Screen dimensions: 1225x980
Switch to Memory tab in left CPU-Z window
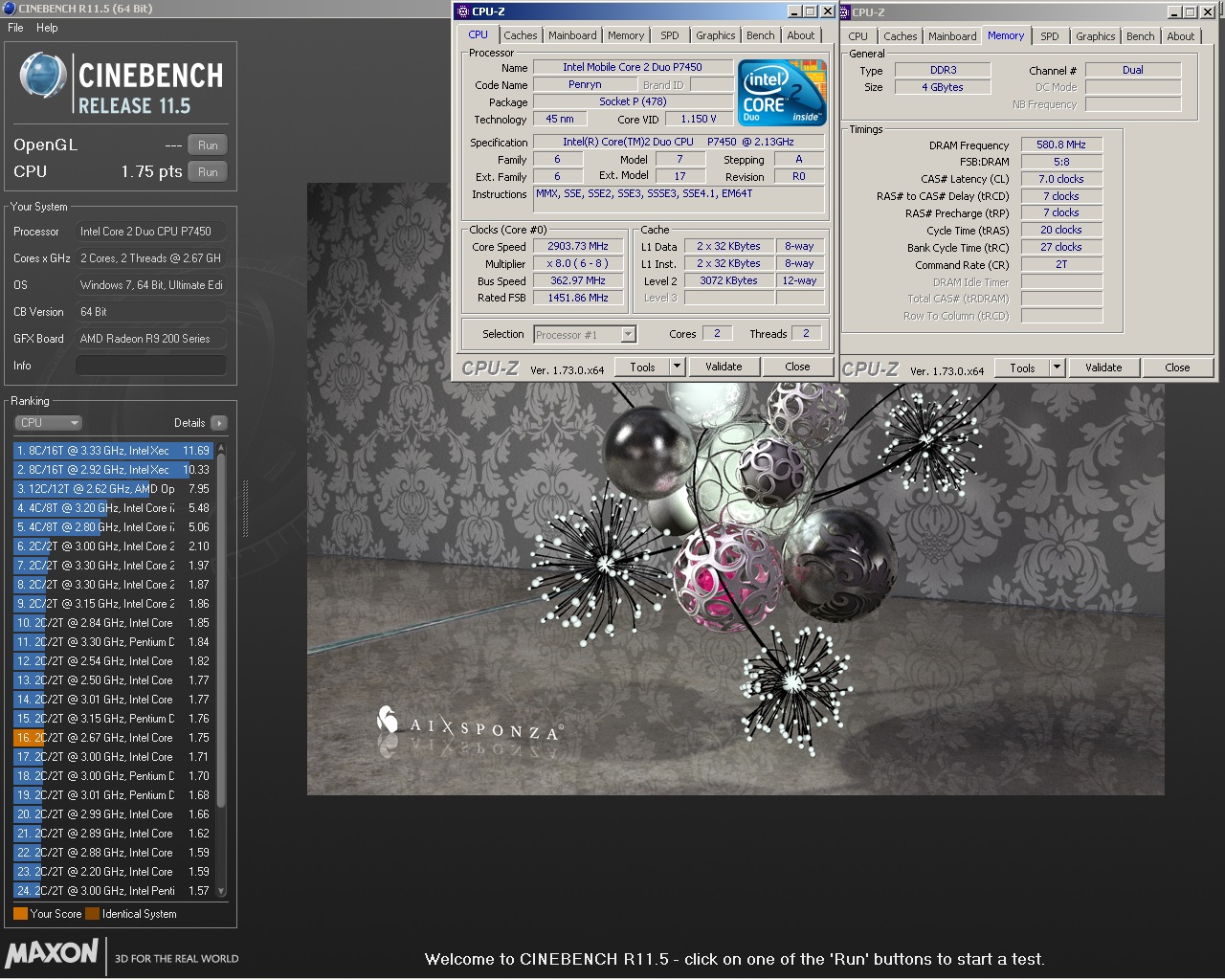[x=626, y=35]
